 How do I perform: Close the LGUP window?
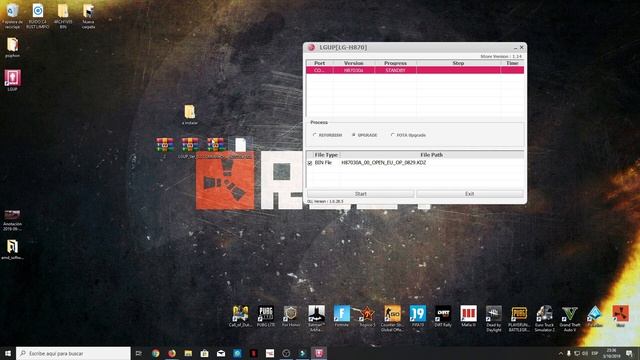click(x=521, y=47)
